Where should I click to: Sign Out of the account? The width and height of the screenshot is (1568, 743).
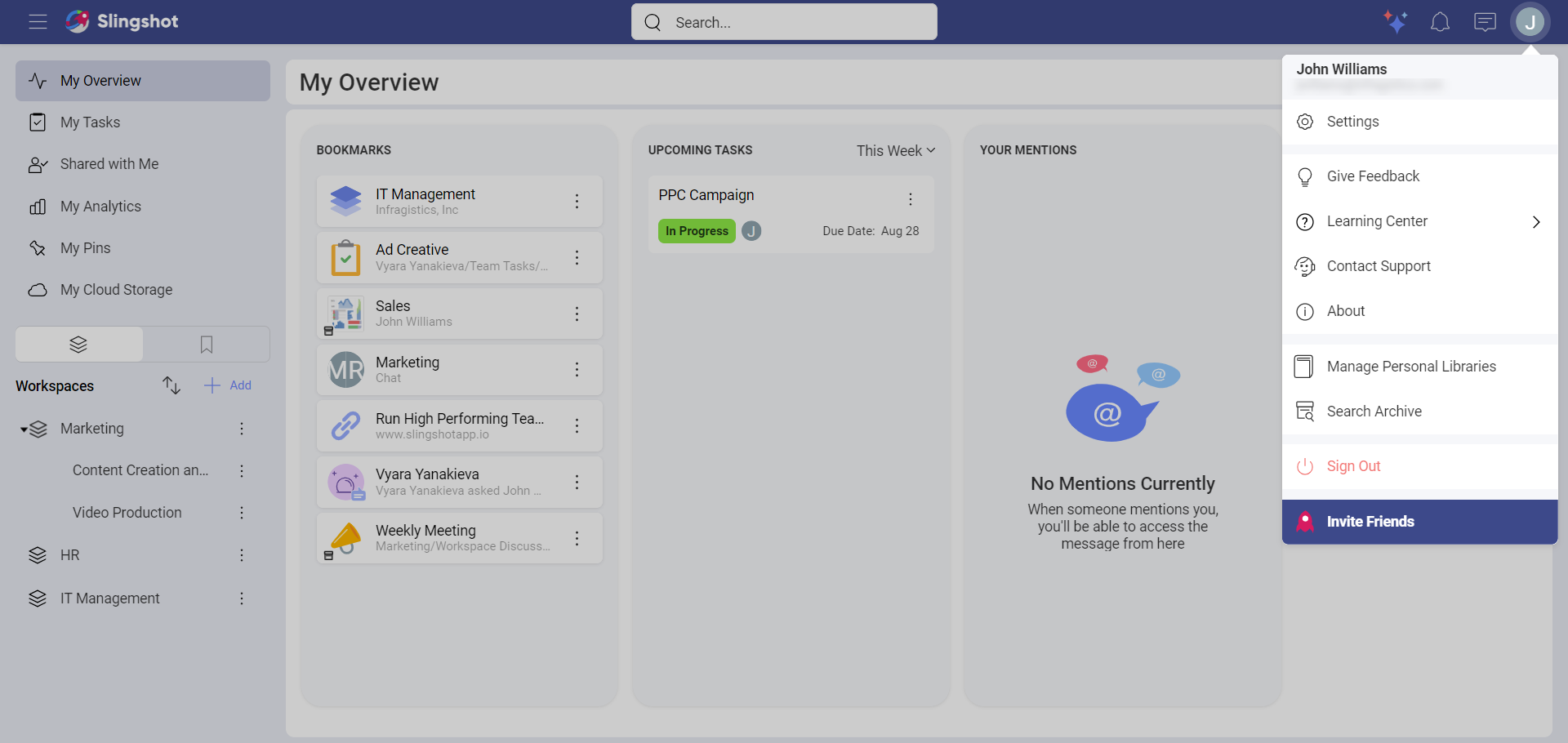1419,466
